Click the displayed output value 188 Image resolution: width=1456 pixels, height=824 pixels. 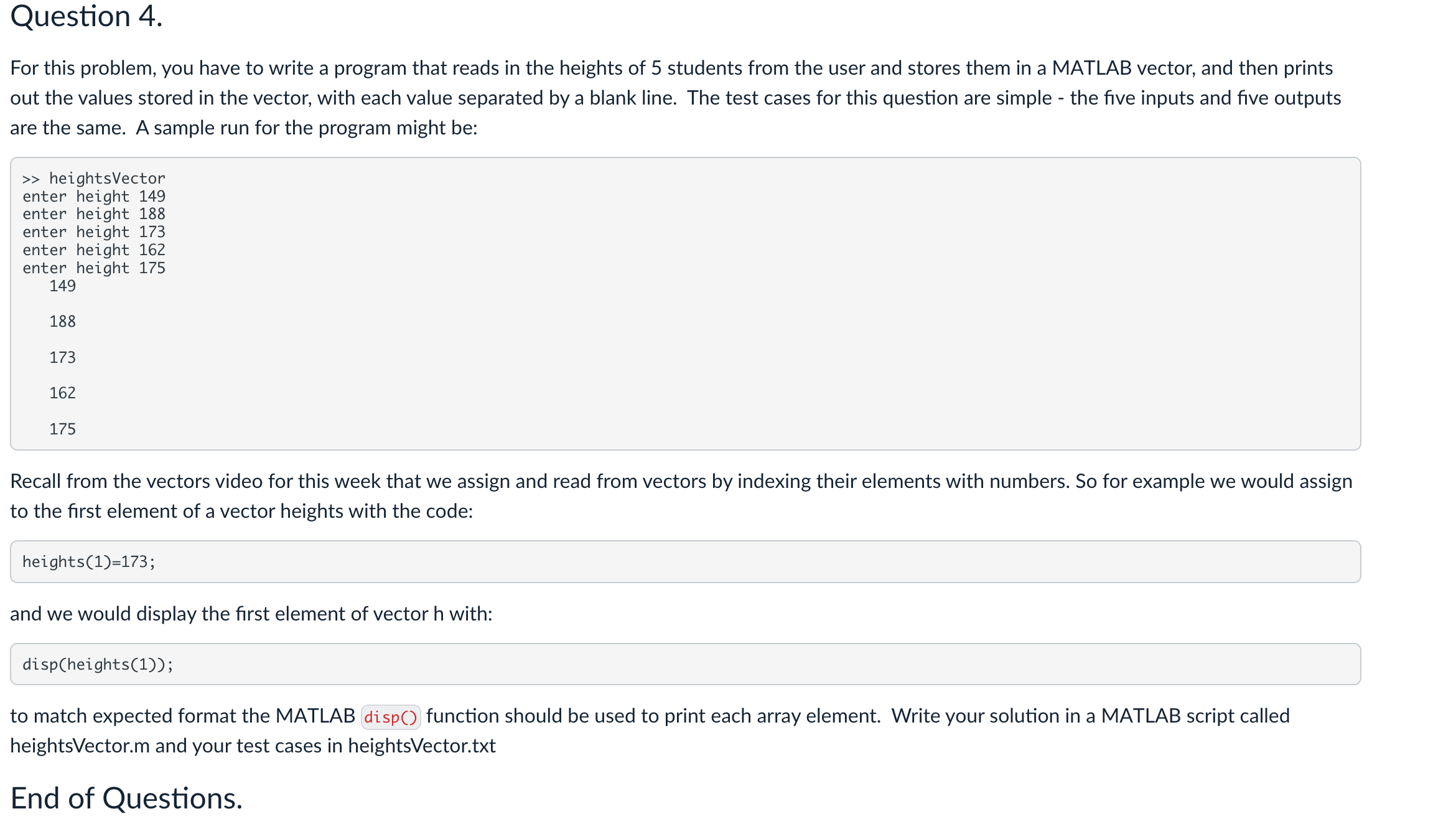tap(62, 322)
